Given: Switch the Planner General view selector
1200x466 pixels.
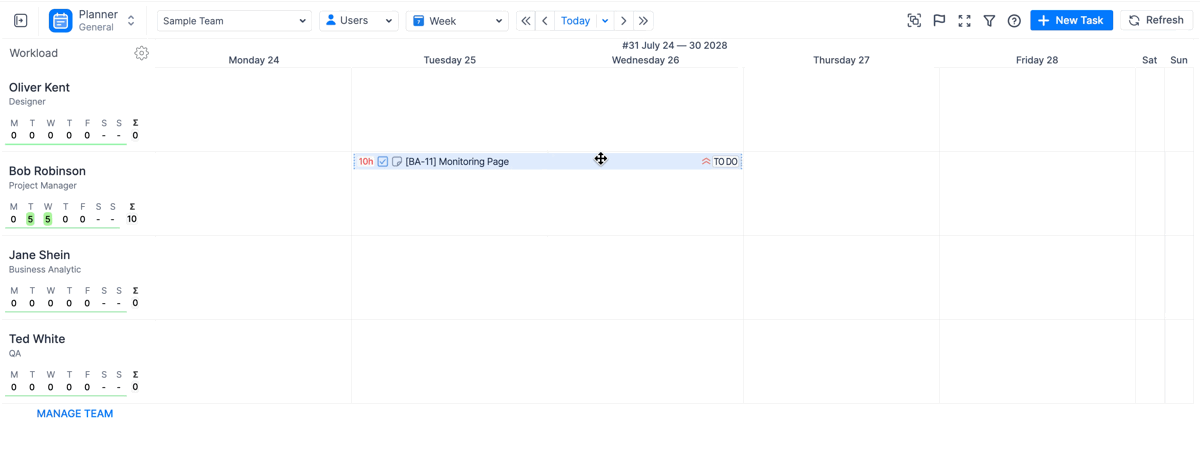Looking at the screenshot, I should coord(131,20).
